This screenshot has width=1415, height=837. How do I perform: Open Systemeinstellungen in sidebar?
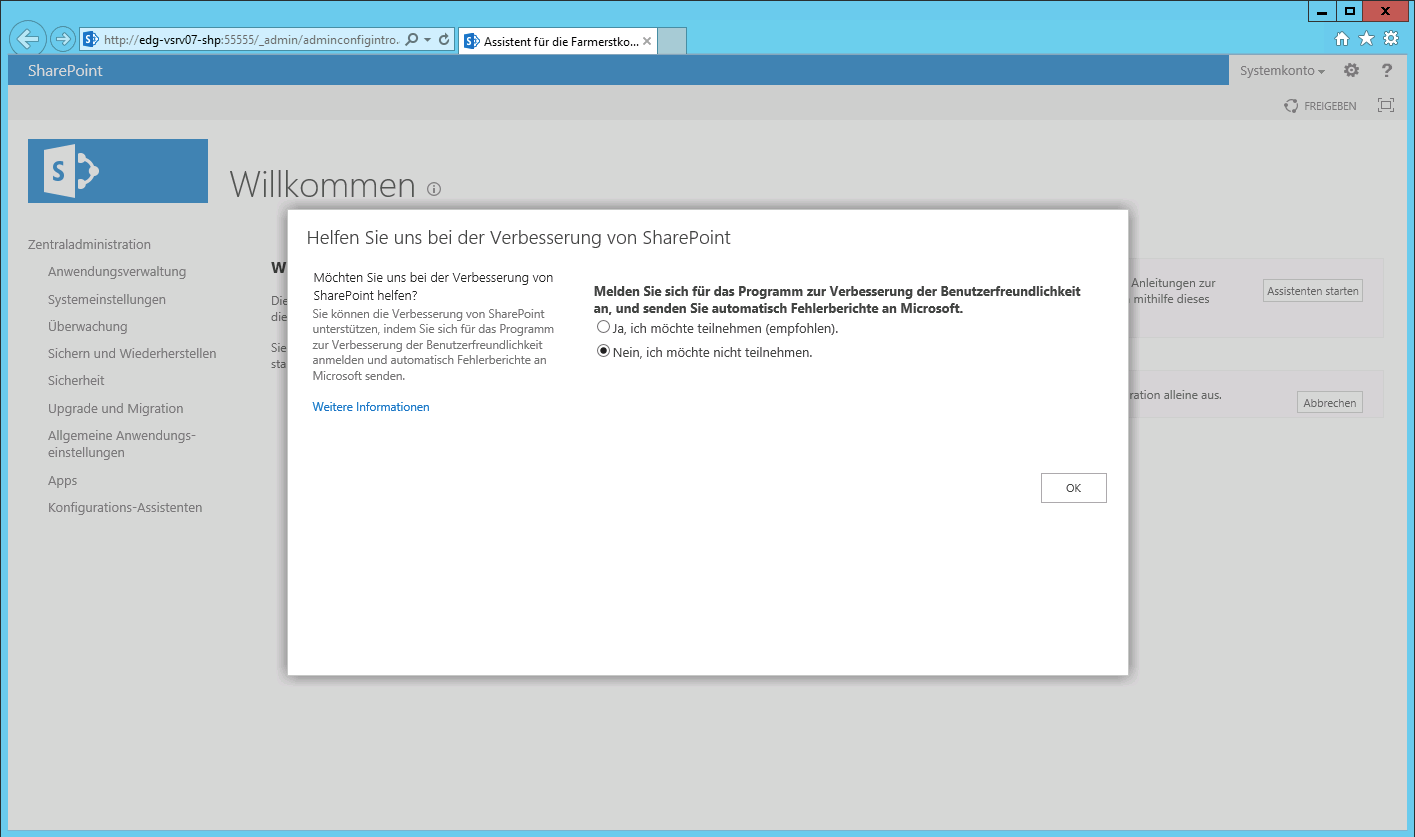click(x=107, y=299)
